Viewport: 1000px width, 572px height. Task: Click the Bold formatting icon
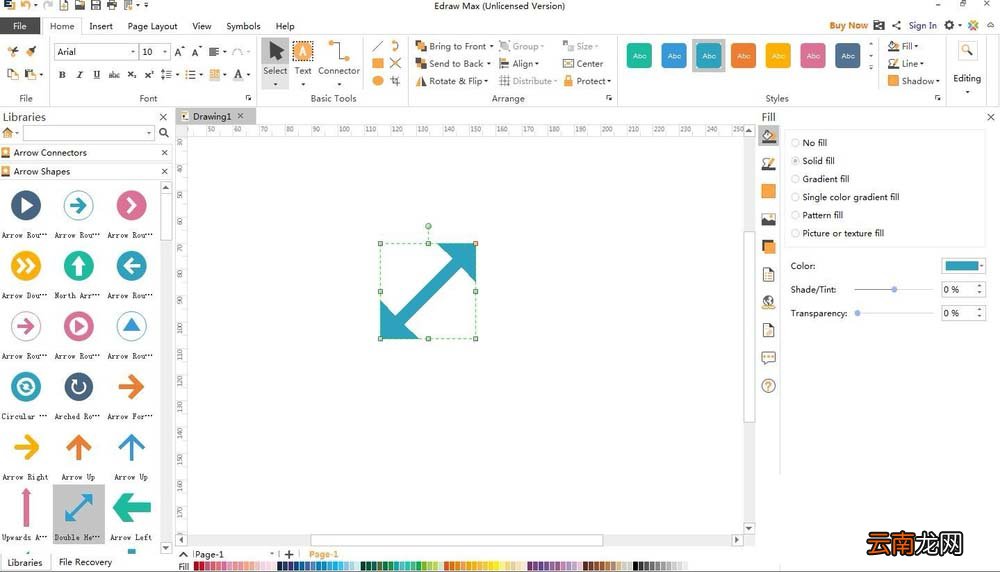62,75
